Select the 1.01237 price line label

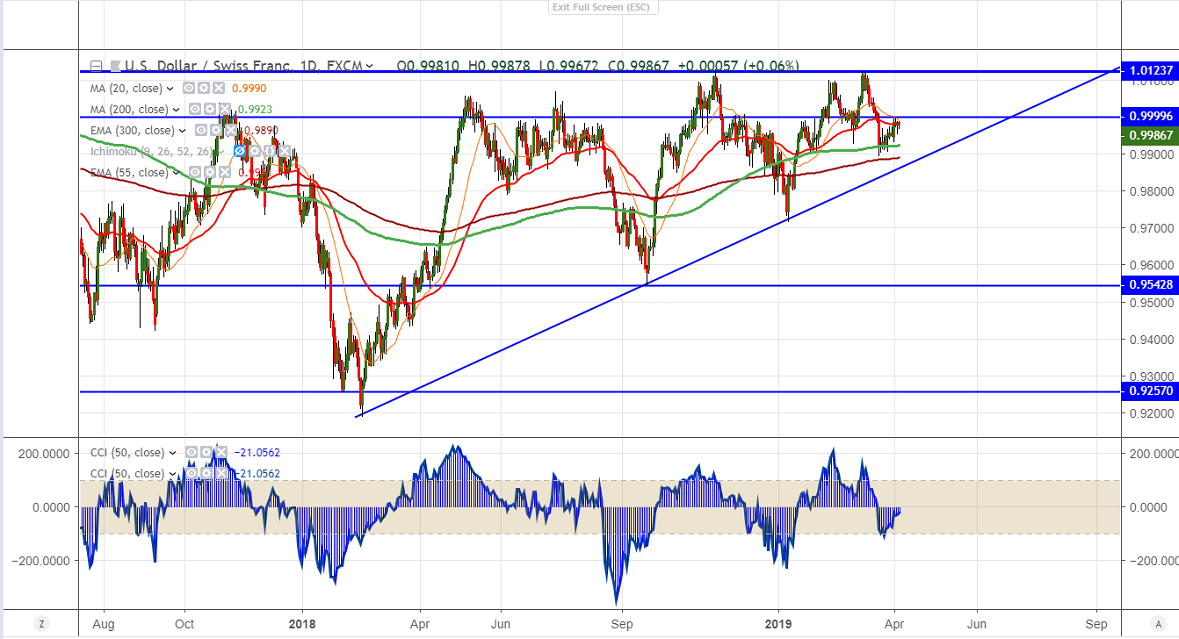[1150, 71]
